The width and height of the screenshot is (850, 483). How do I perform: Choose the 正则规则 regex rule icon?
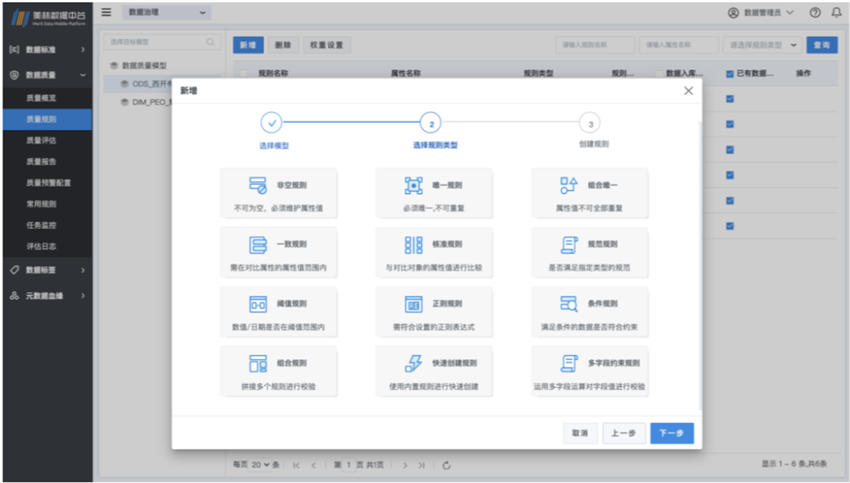click(413, 304)
